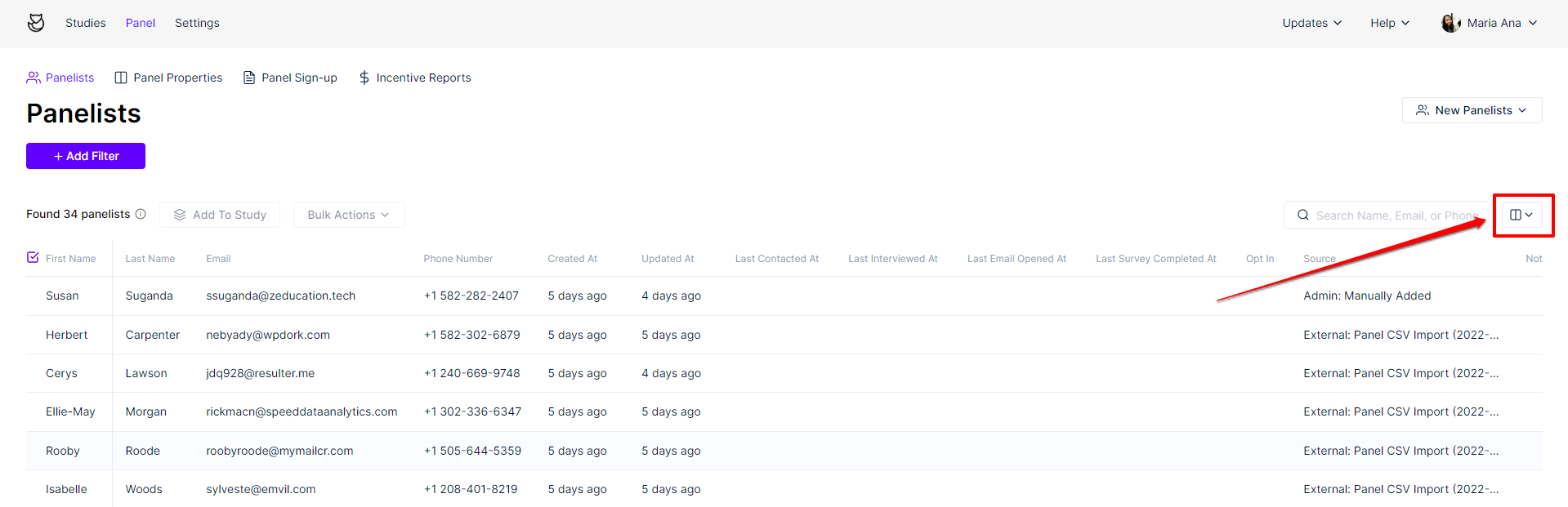Click the Opt In column header
Image resolution: width=1568 pixels, height=507 pixels.
[1260, 259]
